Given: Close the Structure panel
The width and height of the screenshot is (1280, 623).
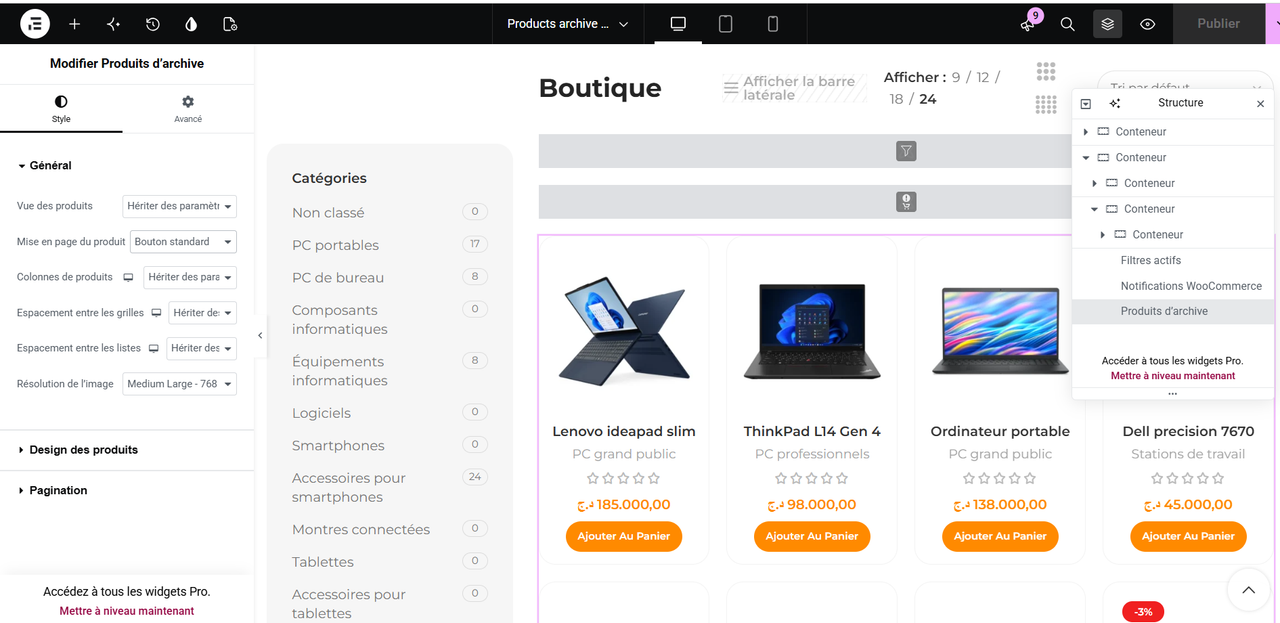Looking at the screenshot, I should [1260, 104].
